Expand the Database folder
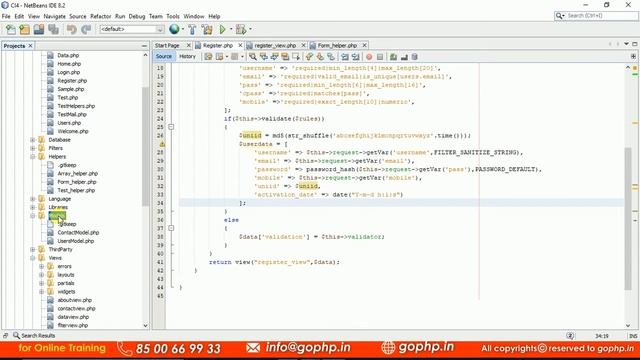 tap(33, 140)
